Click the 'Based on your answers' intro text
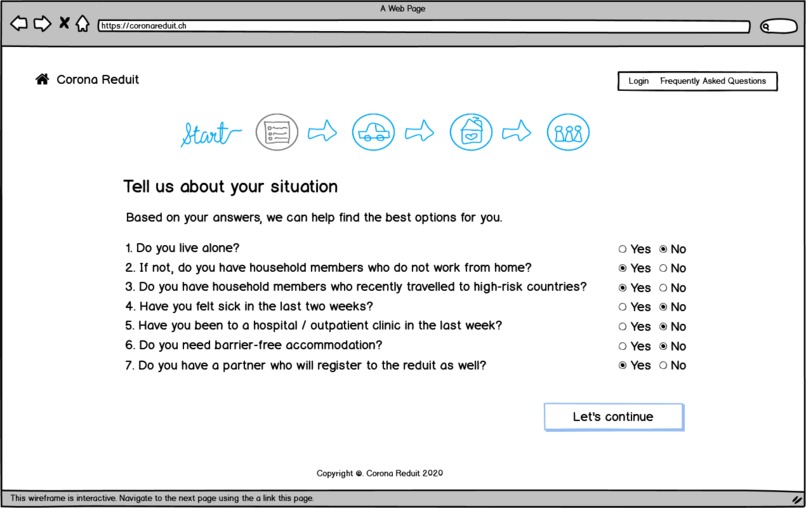 point(314,217)
